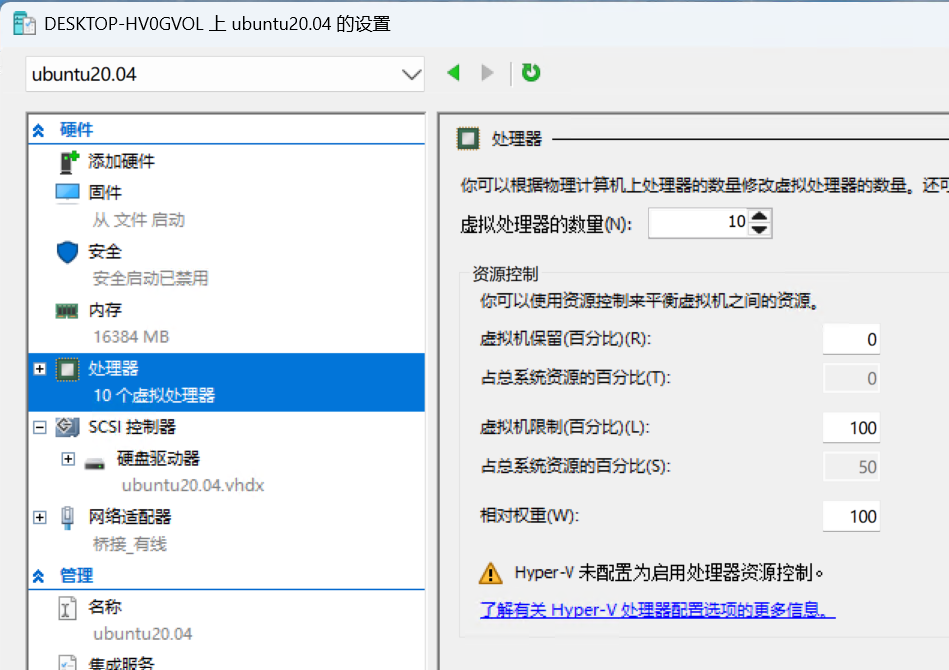The height and width of the screenshot is (670, 949).
Task: Click the SCSI 控制器 controller icon
Action: (67, 427)
